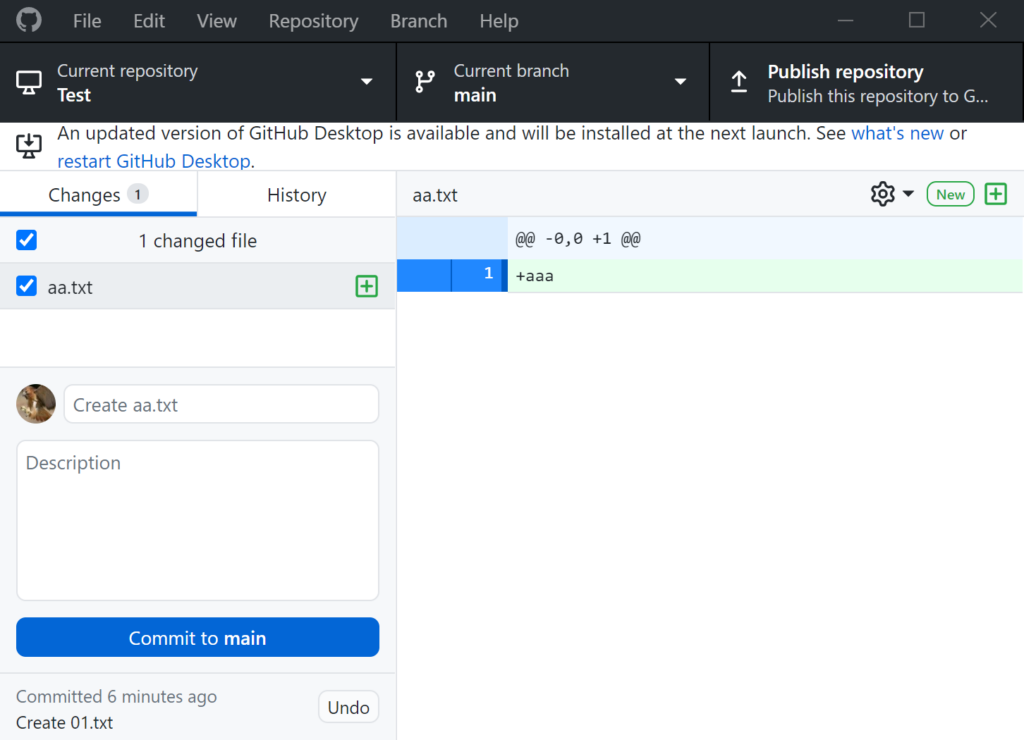Focus the commit summary input field
Viewport: 1024px width, 740px height.
point(221,404)
